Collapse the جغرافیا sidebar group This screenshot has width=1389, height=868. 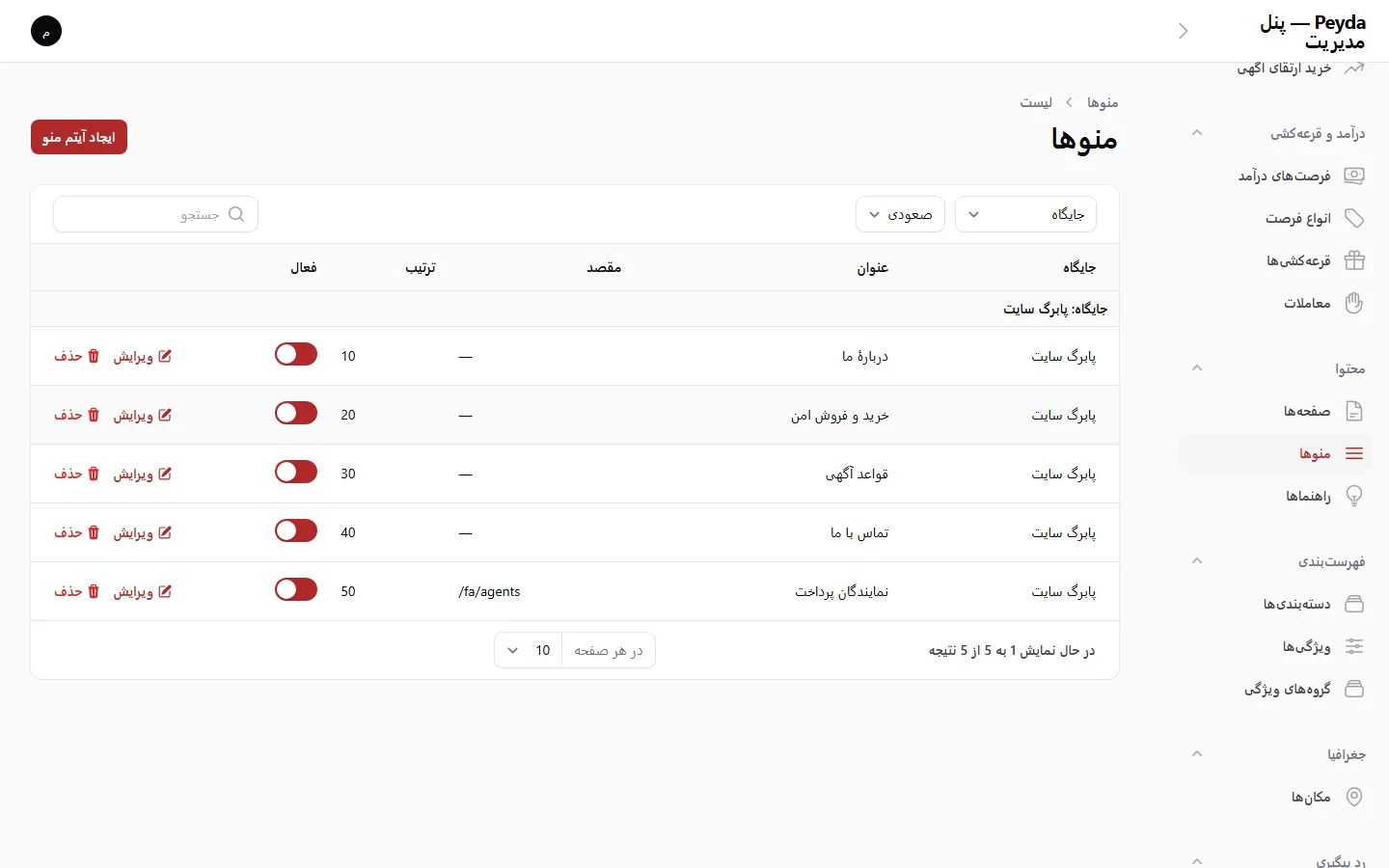click(1197, 754)
